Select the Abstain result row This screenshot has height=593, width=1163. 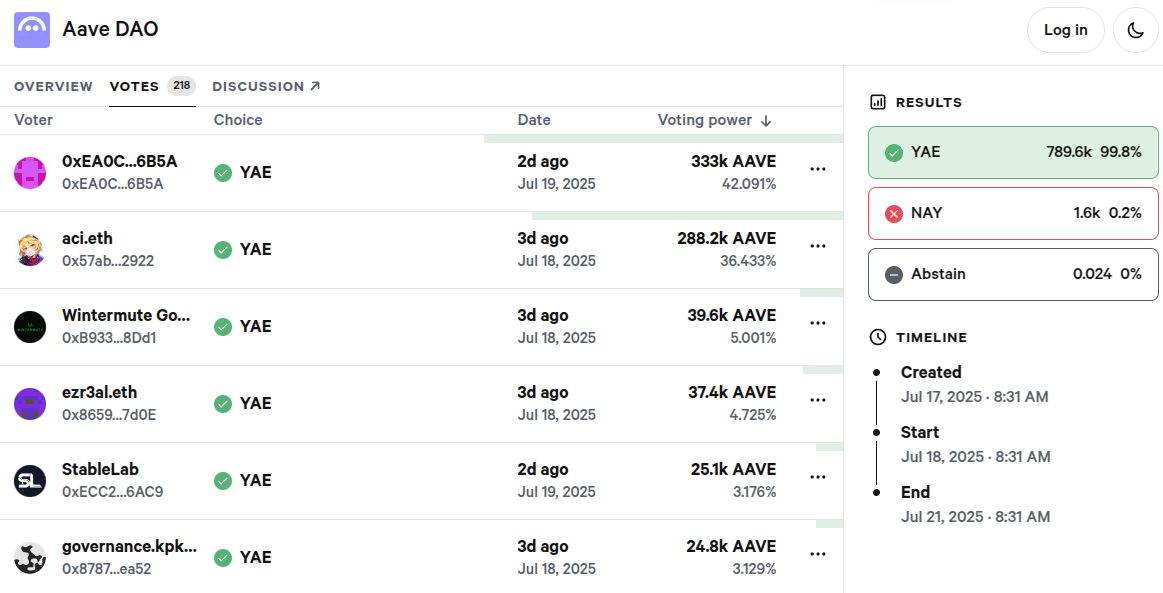pos(1013,274)
